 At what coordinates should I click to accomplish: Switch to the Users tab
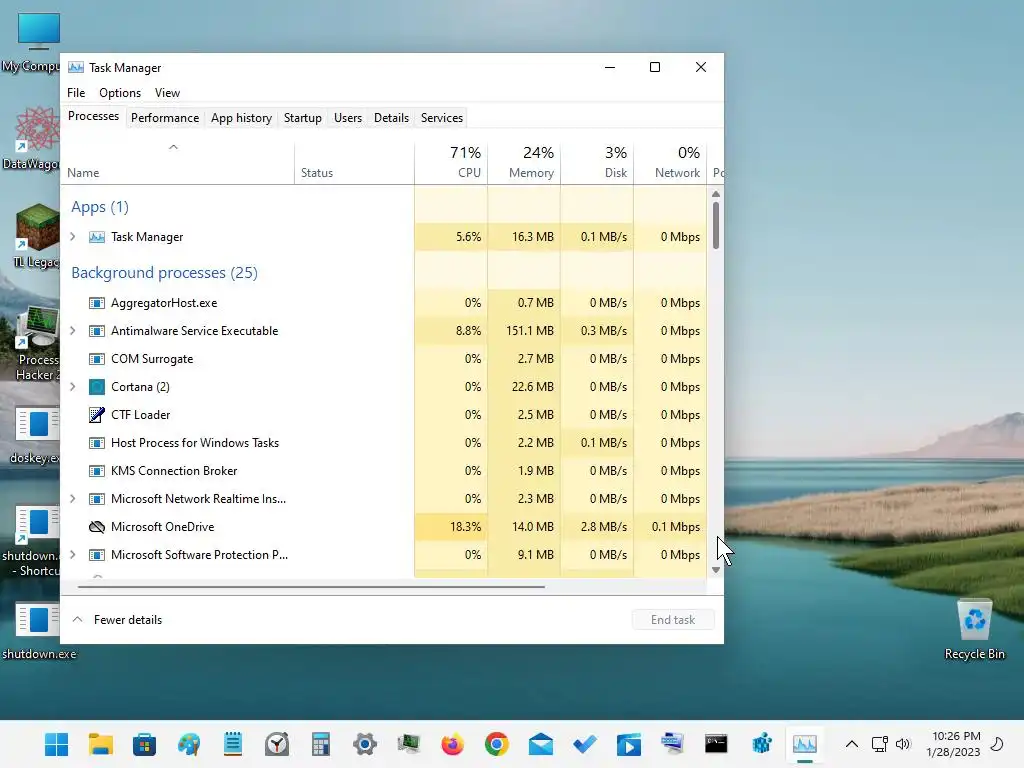click(x=347, y=118)
